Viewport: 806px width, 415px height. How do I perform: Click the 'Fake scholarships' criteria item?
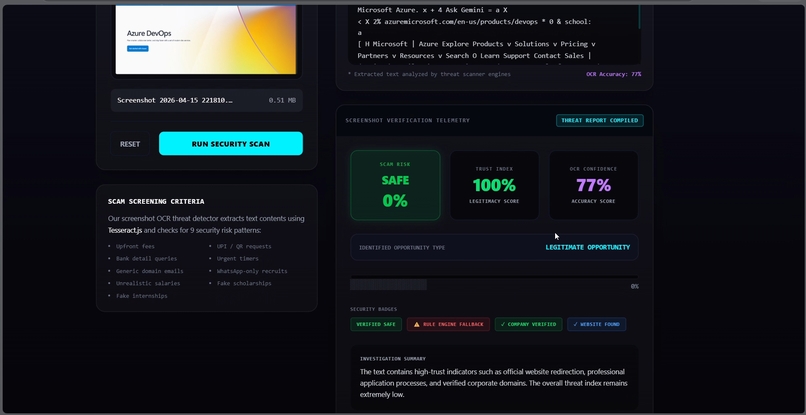(x=244, y=283)
